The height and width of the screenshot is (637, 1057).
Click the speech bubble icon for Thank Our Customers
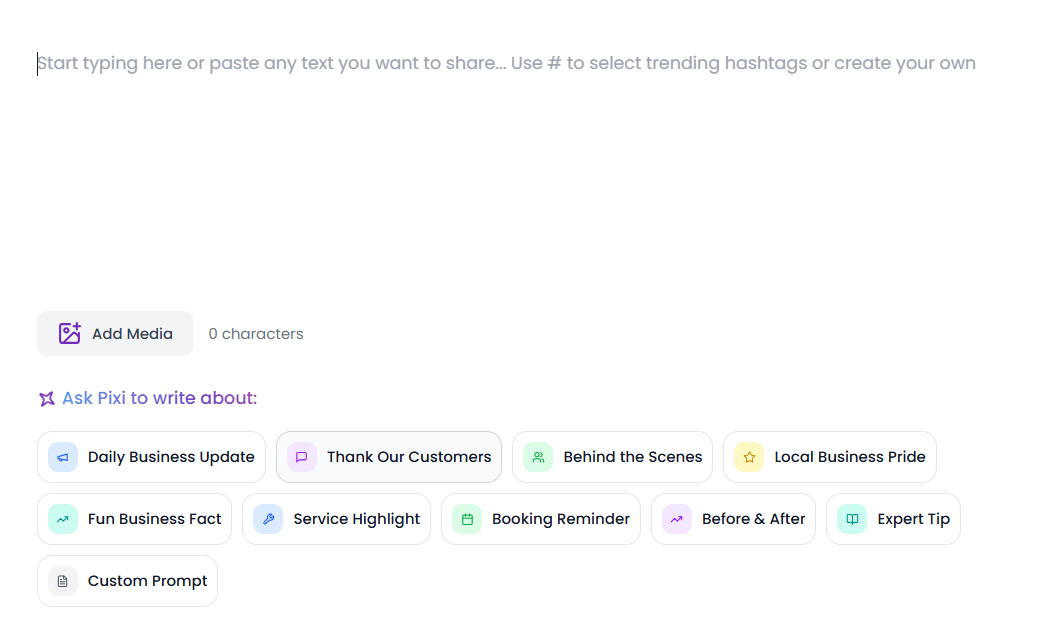pos(302,457)
